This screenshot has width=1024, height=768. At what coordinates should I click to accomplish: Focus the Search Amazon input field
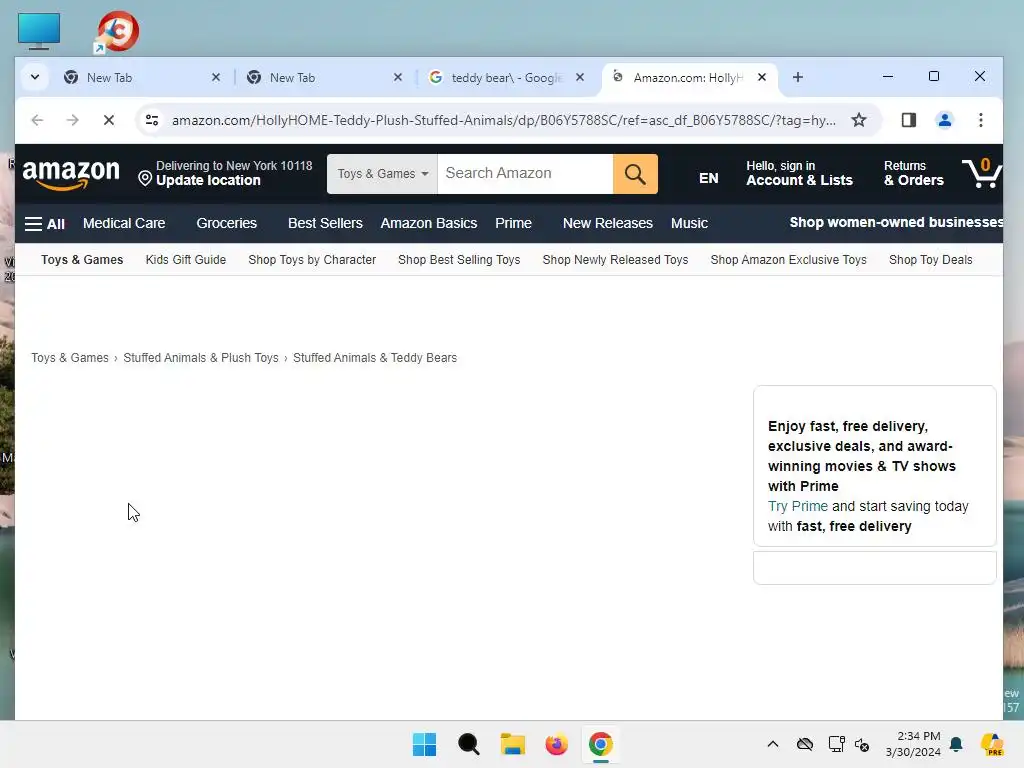[525, 174]
